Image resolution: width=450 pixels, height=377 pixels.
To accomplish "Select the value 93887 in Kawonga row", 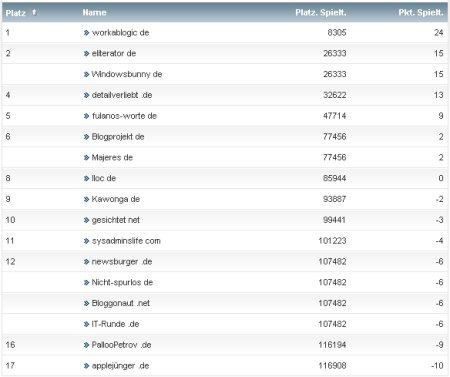I will coord(335,199).
